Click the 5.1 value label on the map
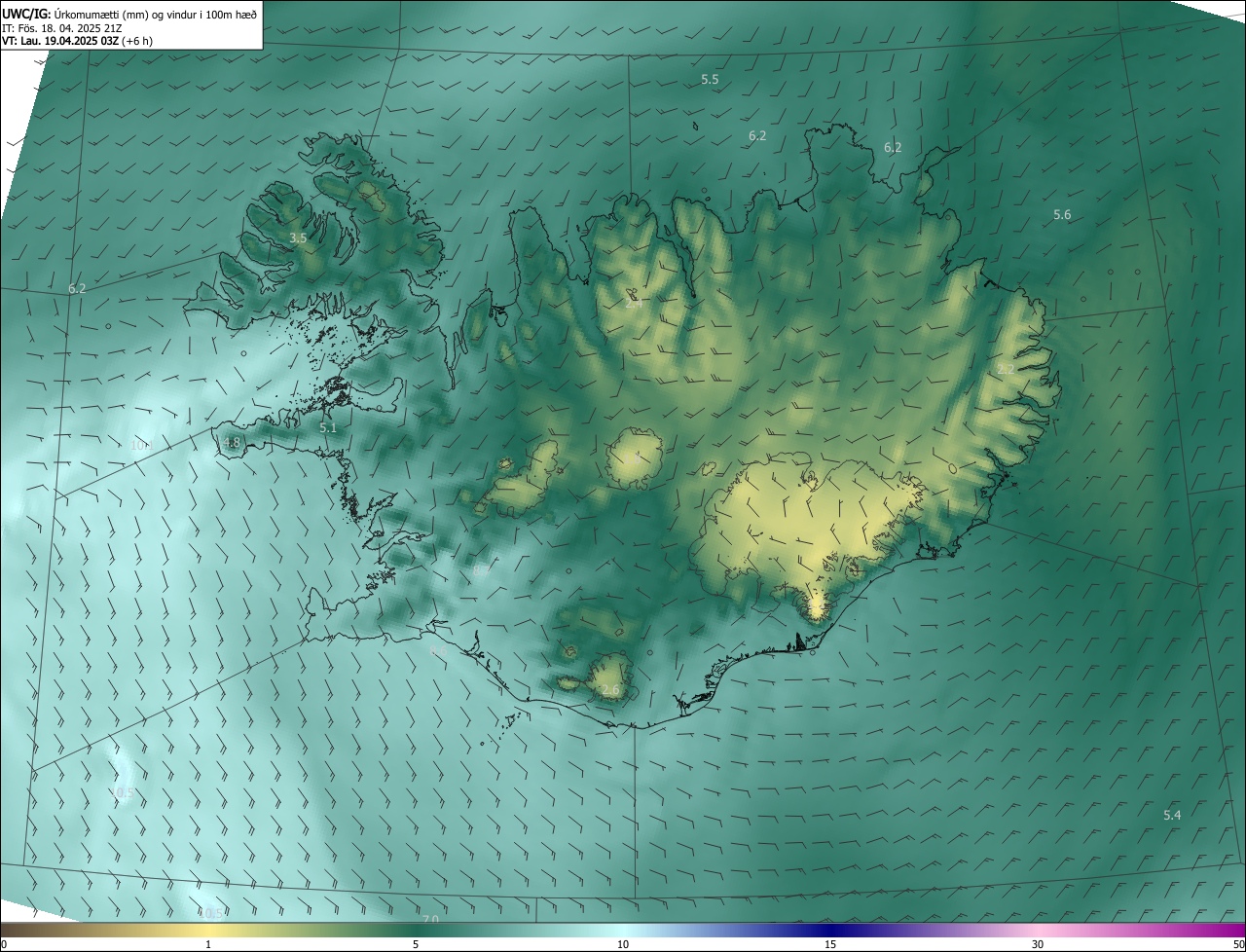Image resolution: width=1246 pixels, height=952 pixels. tap(328, 427)
